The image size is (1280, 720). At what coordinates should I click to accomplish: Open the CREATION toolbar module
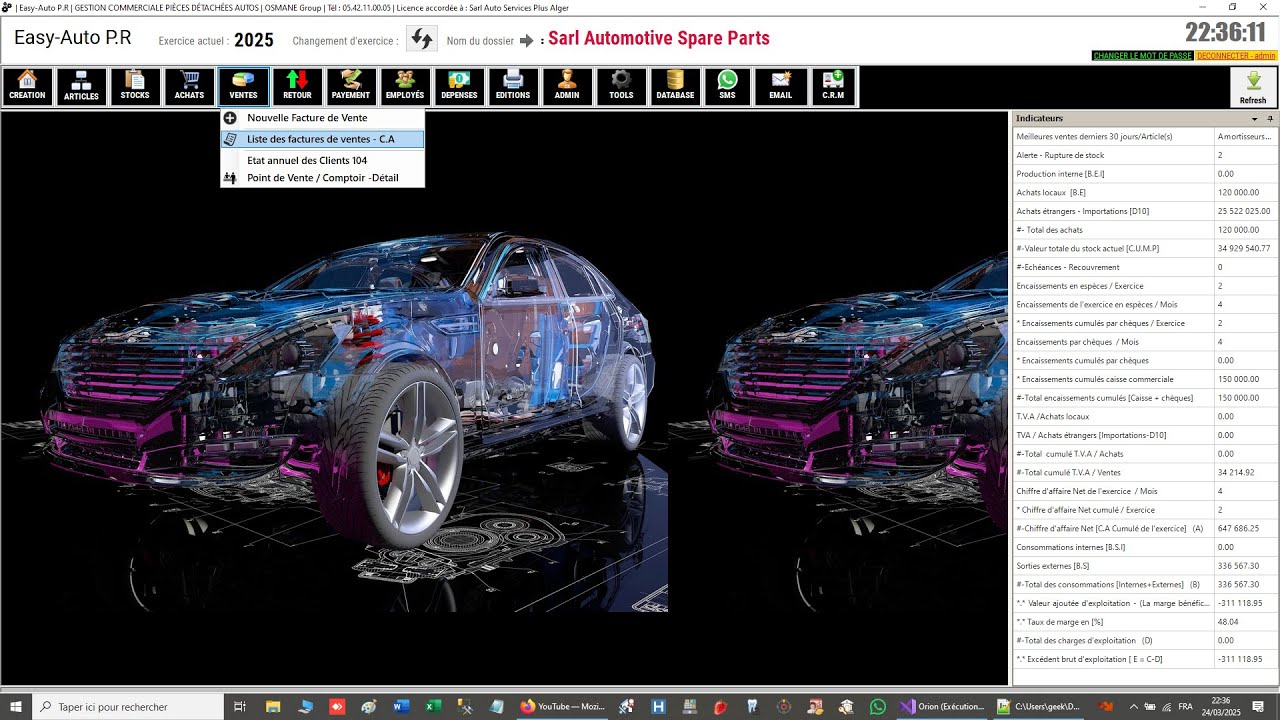[27, 87]
